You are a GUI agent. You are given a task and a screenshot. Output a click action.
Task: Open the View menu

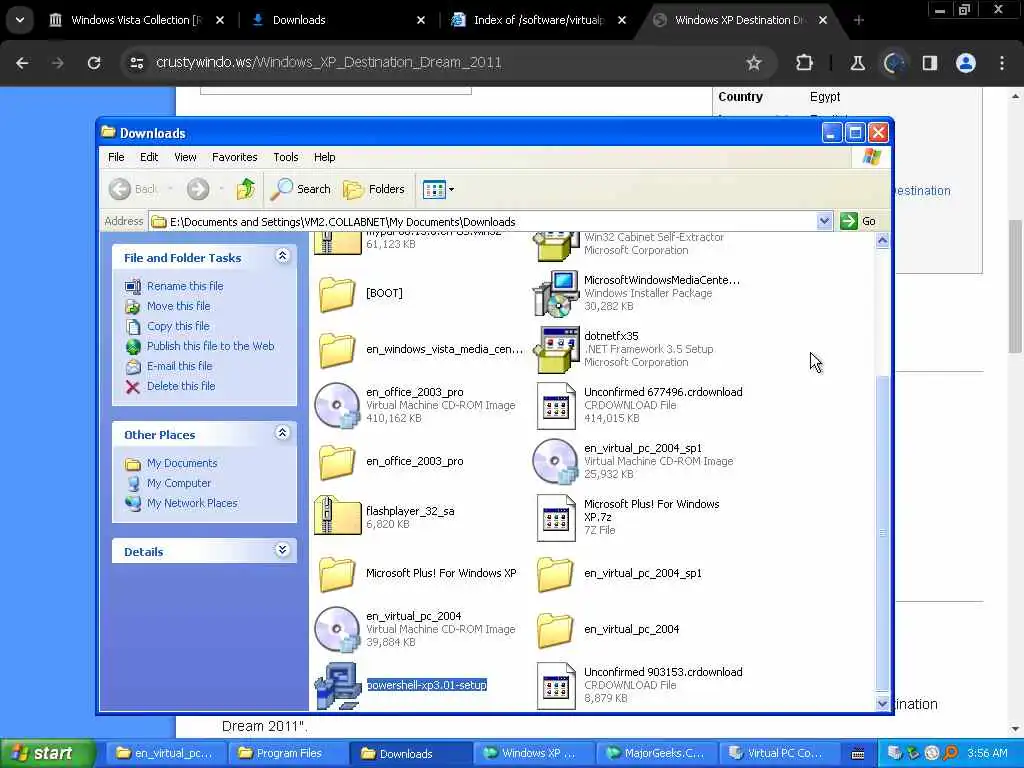click(x=185, y=157)
